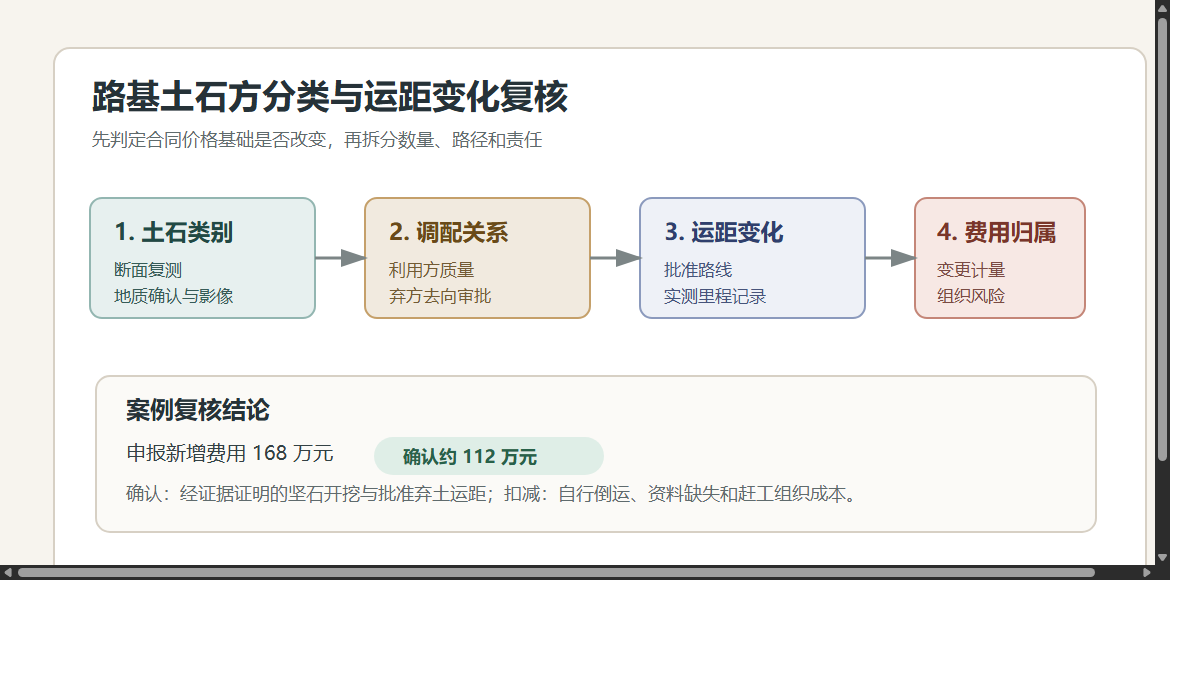1200x675 pixels.
Task: Select the 3. 运距变化 step card heading
Action: click(724, 233)
